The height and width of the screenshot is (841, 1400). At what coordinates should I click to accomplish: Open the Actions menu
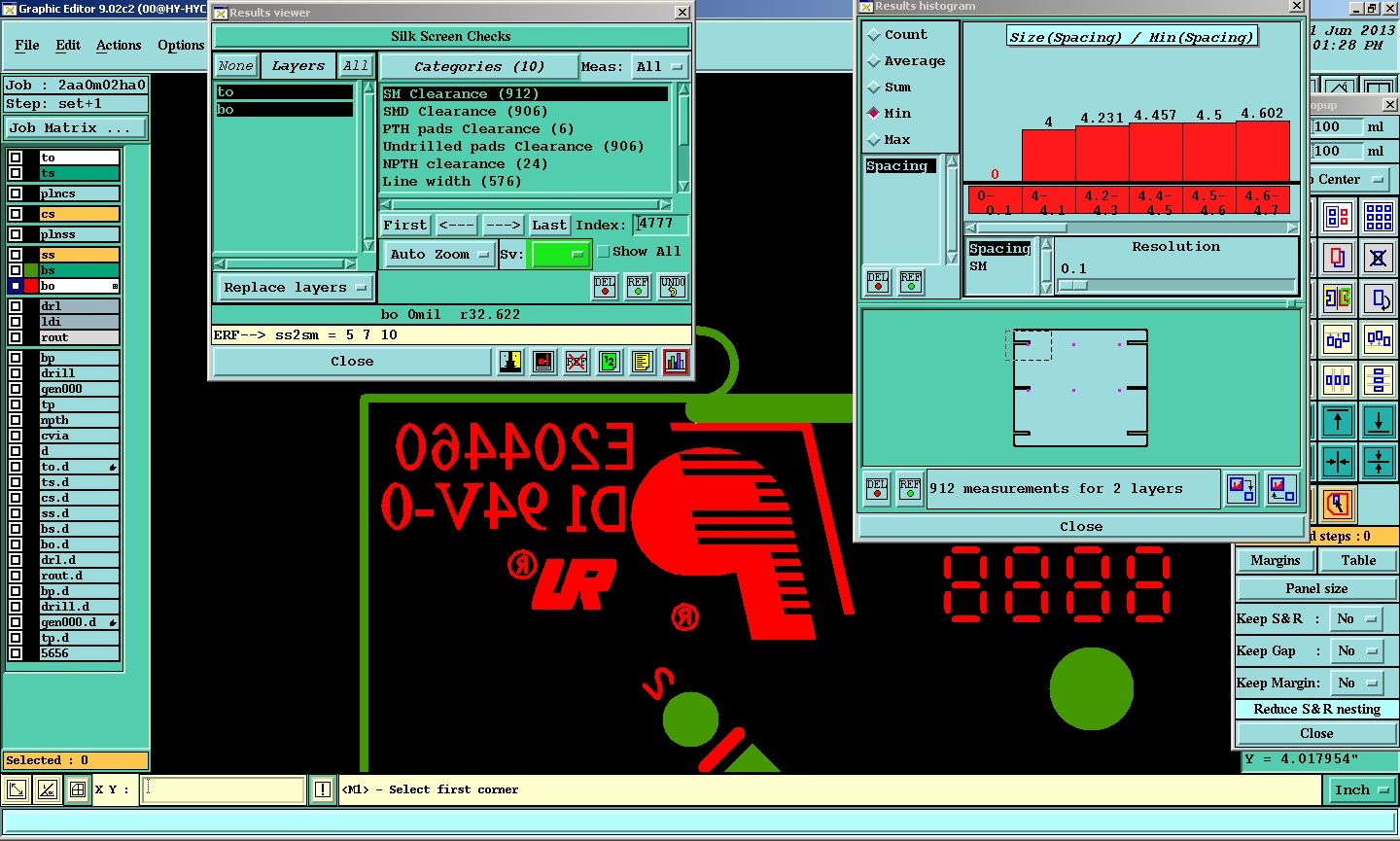point(119,46)
